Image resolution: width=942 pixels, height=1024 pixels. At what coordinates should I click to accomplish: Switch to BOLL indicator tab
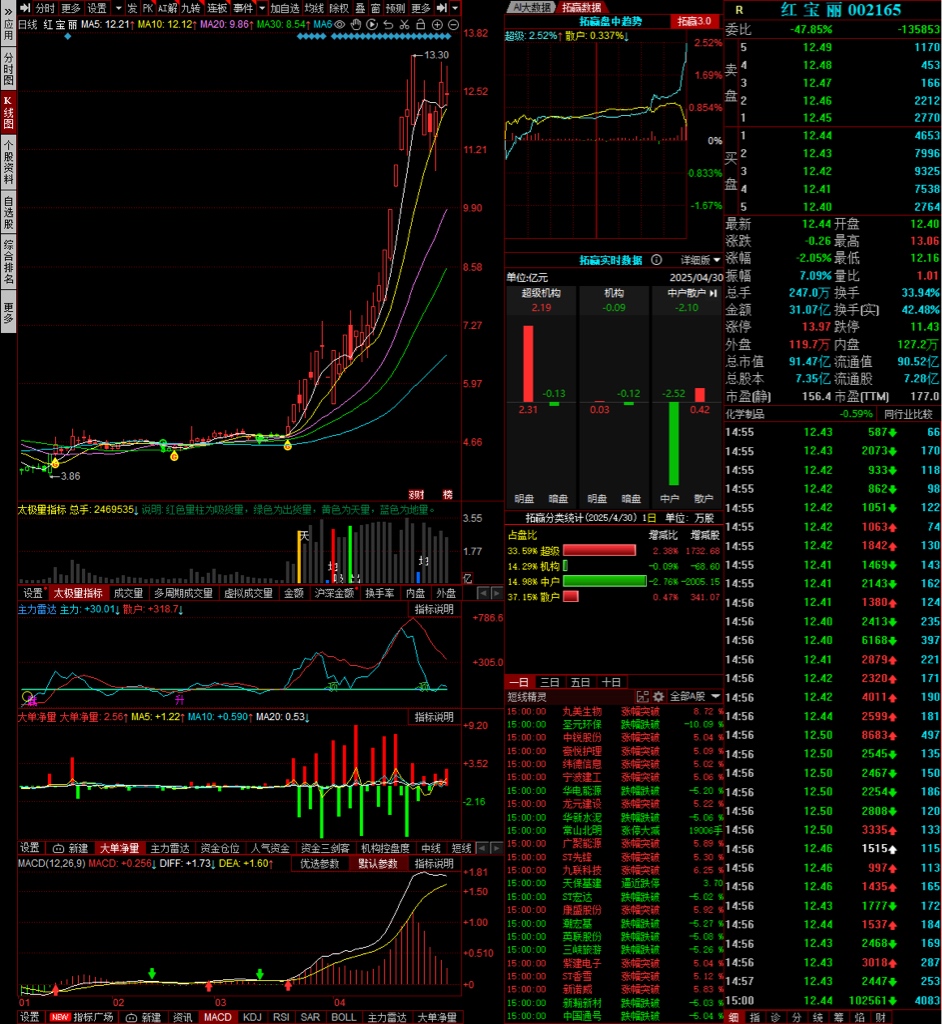(344, 1017)
